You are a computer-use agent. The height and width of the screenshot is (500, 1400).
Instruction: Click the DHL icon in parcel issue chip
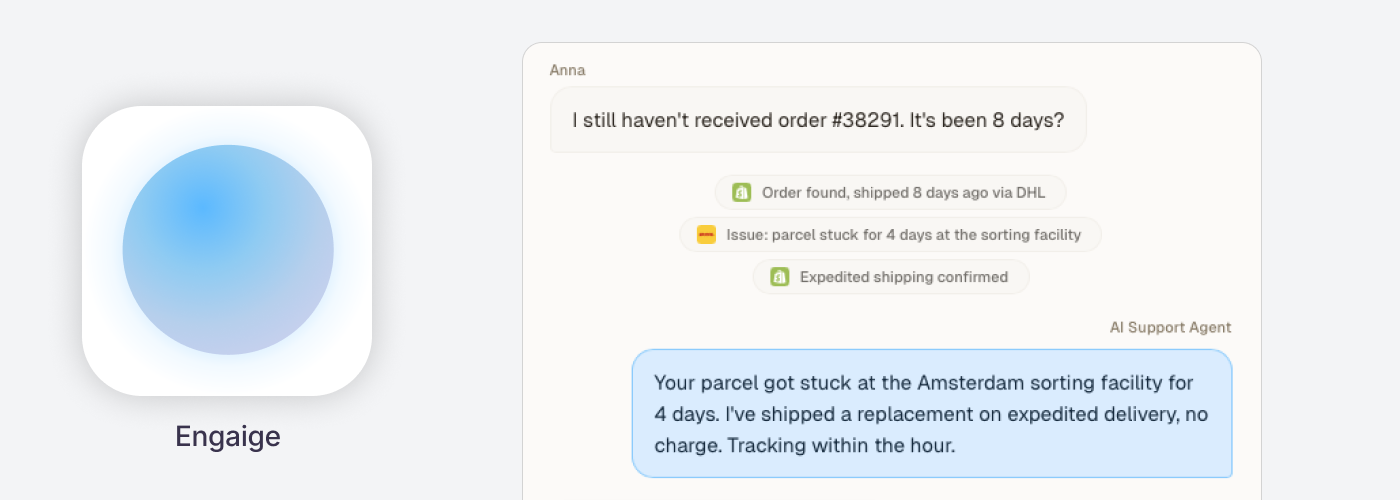coord(706,235)
